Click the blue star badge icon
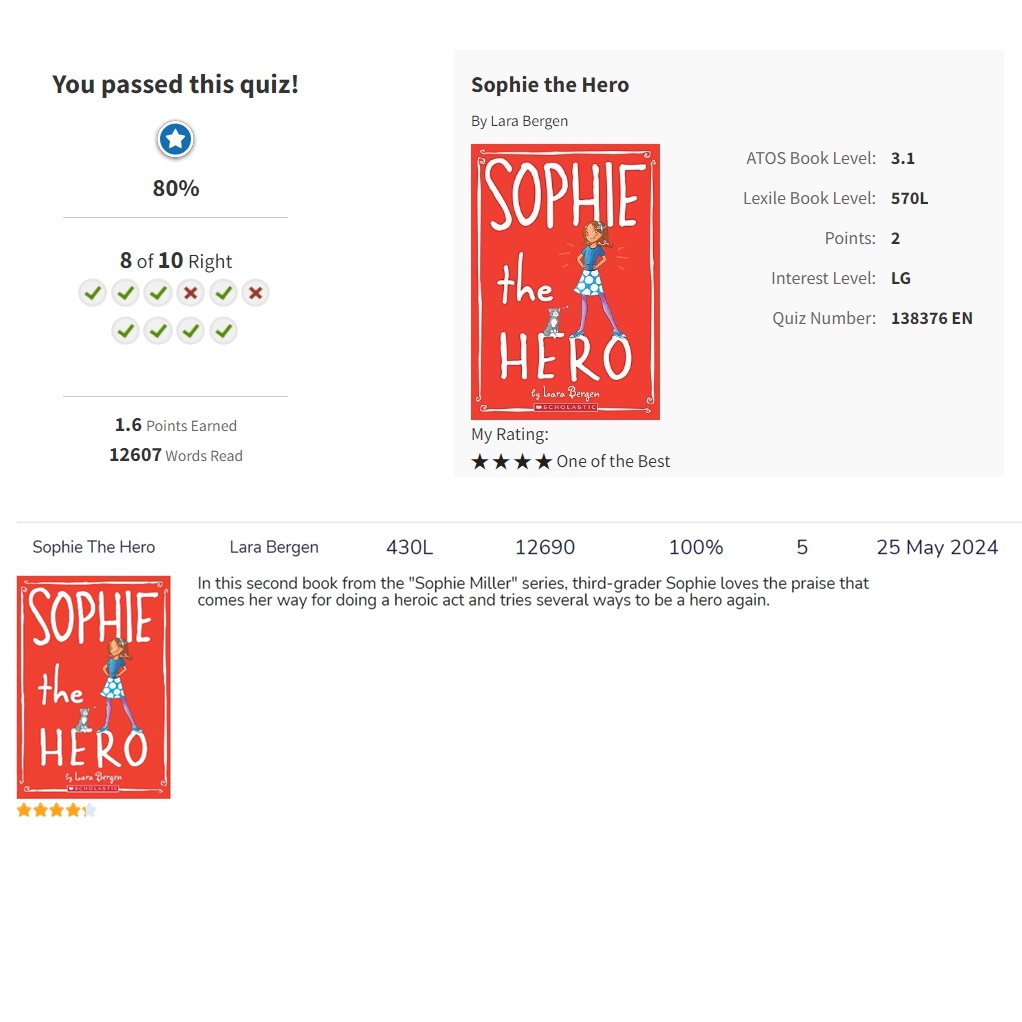 pyautogui.click(x=175, y=139)
